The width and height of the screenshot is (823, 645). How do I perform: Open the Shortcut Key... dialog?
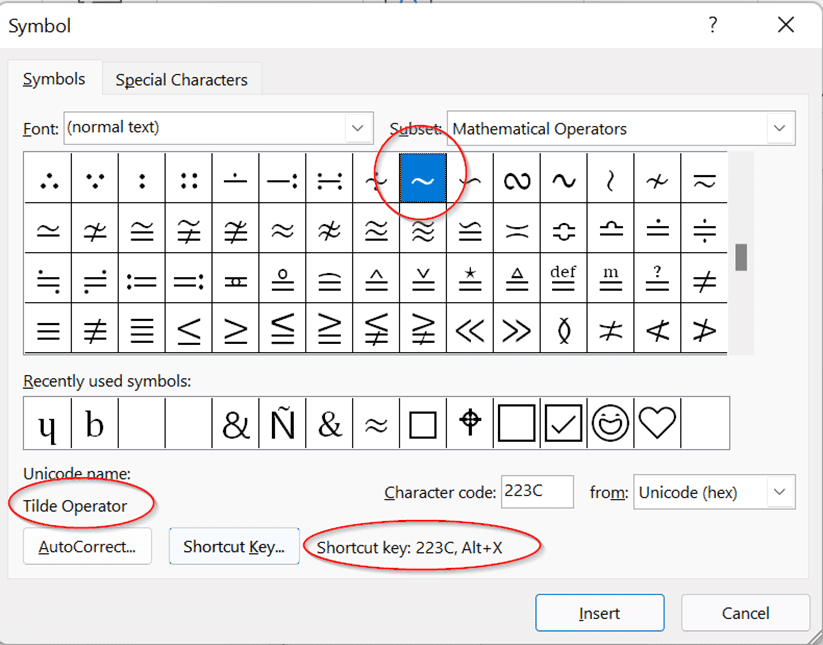tap(234, 546)
